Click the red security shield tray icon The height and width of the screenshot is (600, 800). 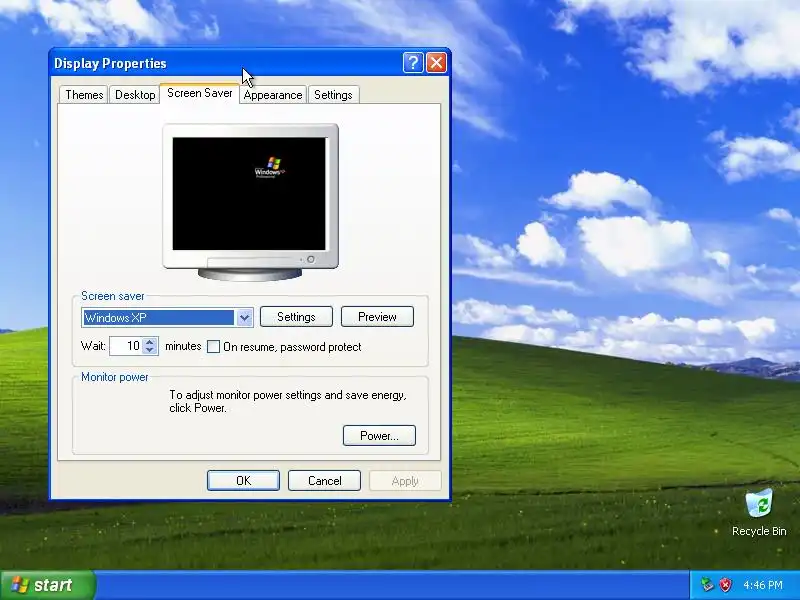click(726, 585)
